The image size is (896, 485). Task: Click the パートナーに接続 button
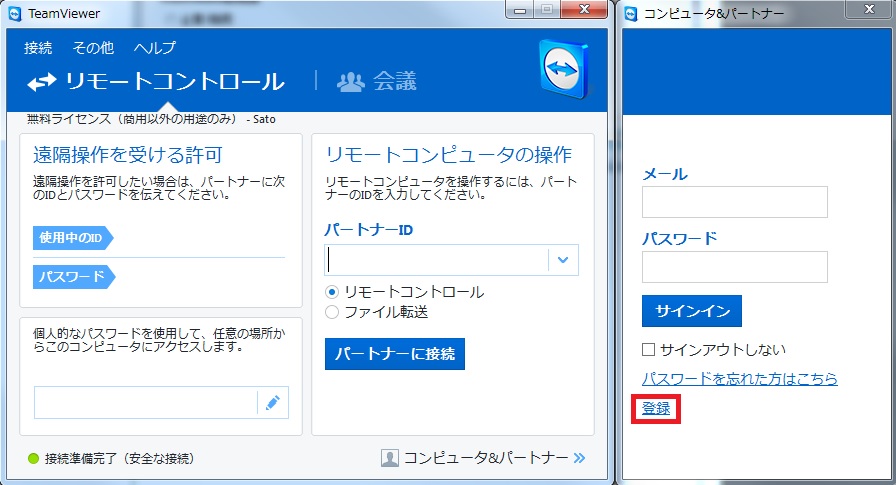(x=395, y=354)
